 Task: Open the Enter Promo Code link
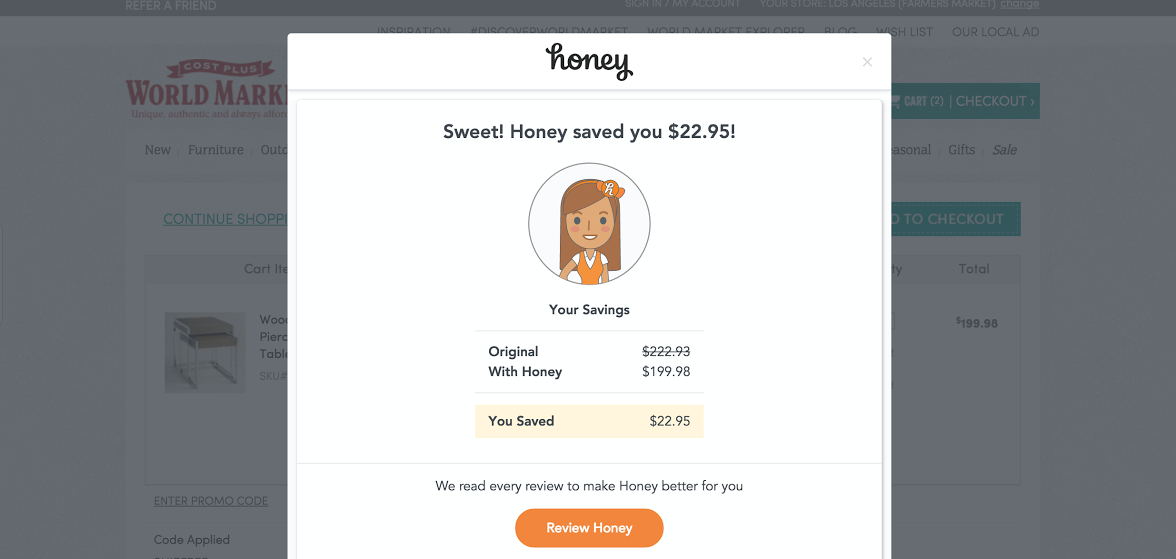point(211,500)
